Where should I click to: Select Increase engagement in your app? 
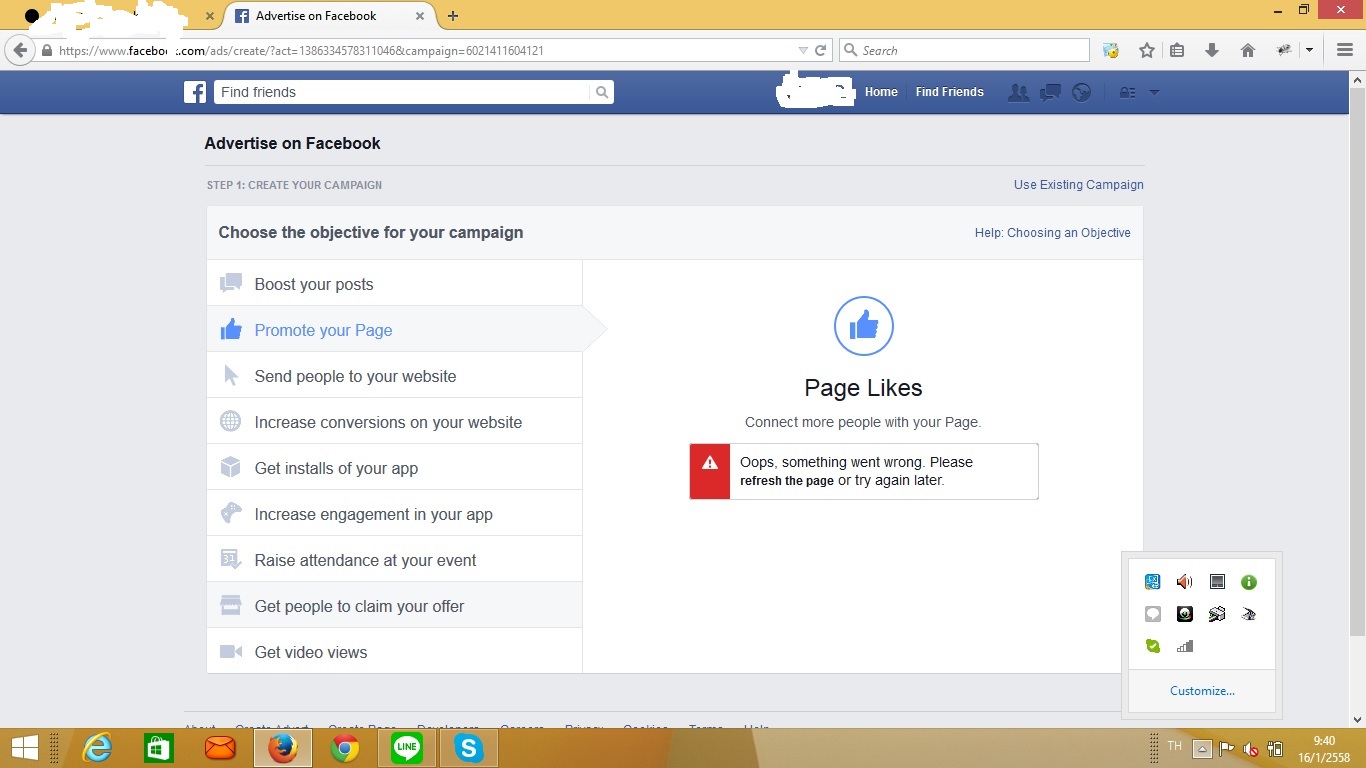394,514
